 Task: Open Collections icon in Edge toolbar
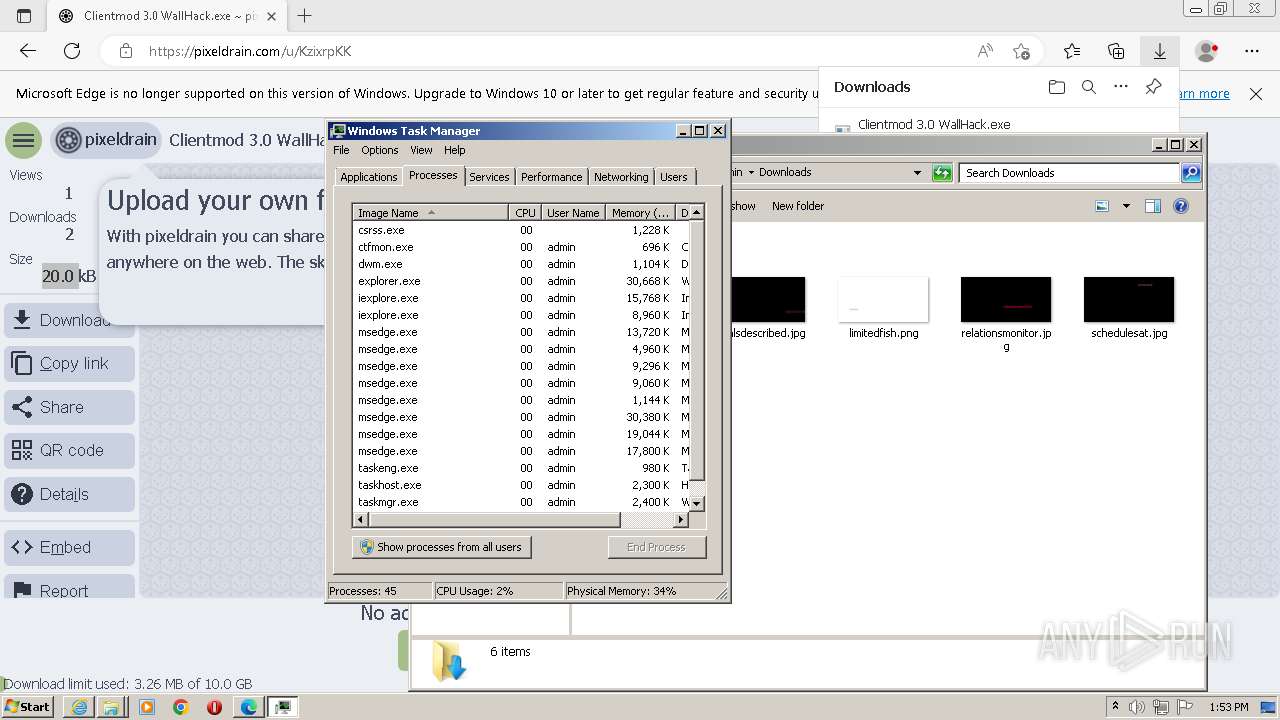point(1116,51)
